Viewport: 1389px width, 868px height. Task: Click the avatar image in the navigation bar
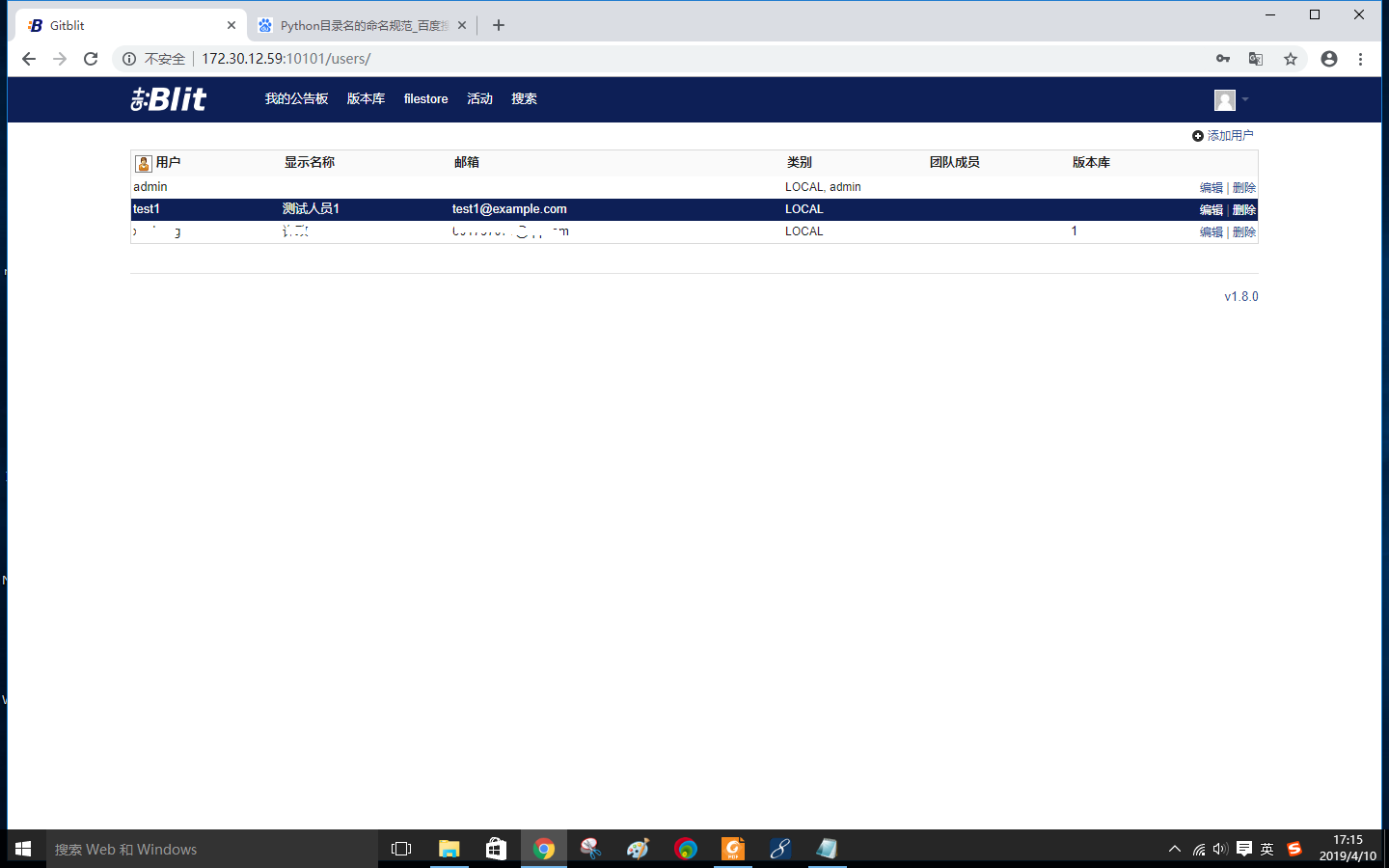tap(1223, 99)
